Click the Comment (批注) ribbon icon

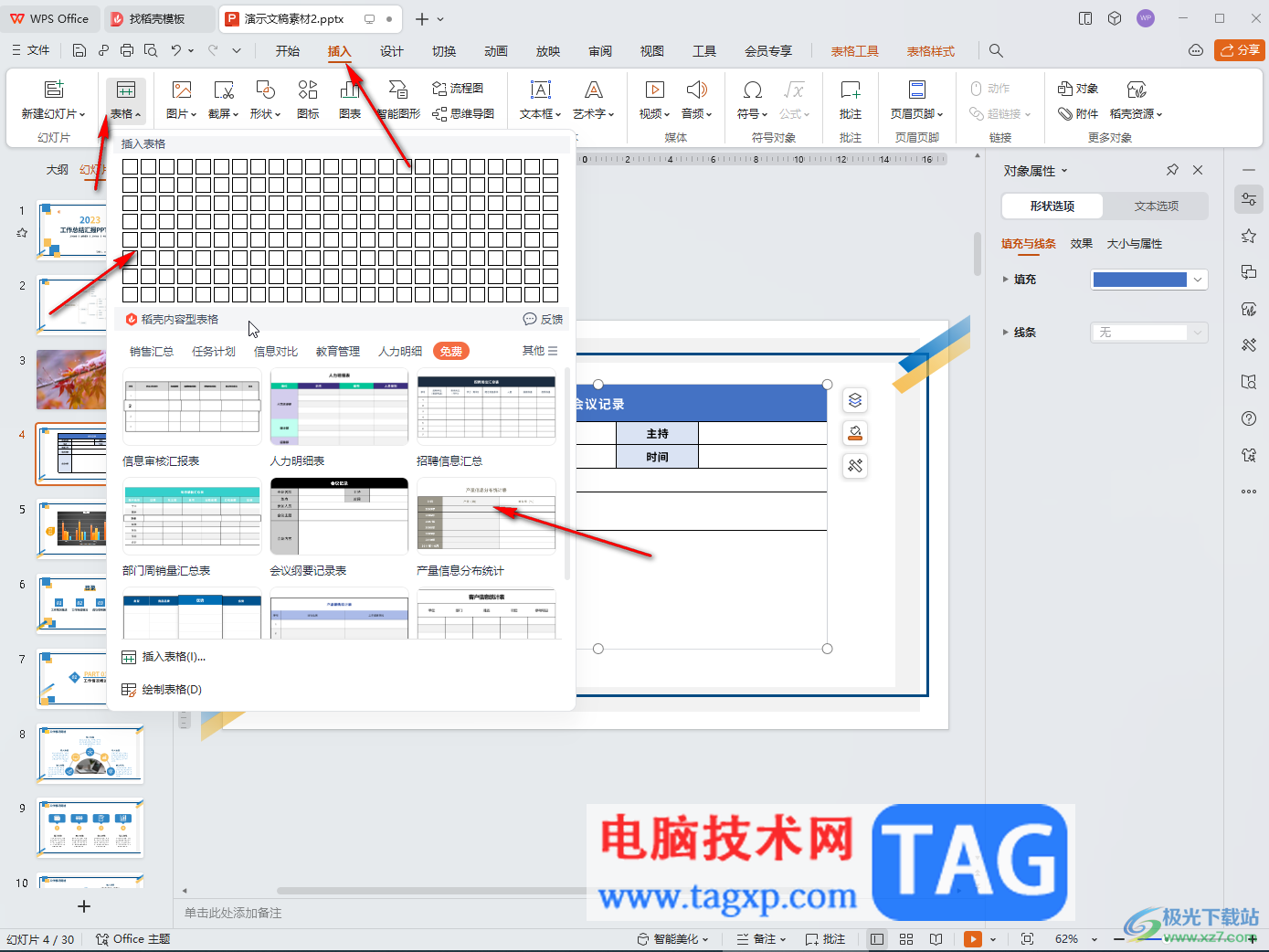851,90
